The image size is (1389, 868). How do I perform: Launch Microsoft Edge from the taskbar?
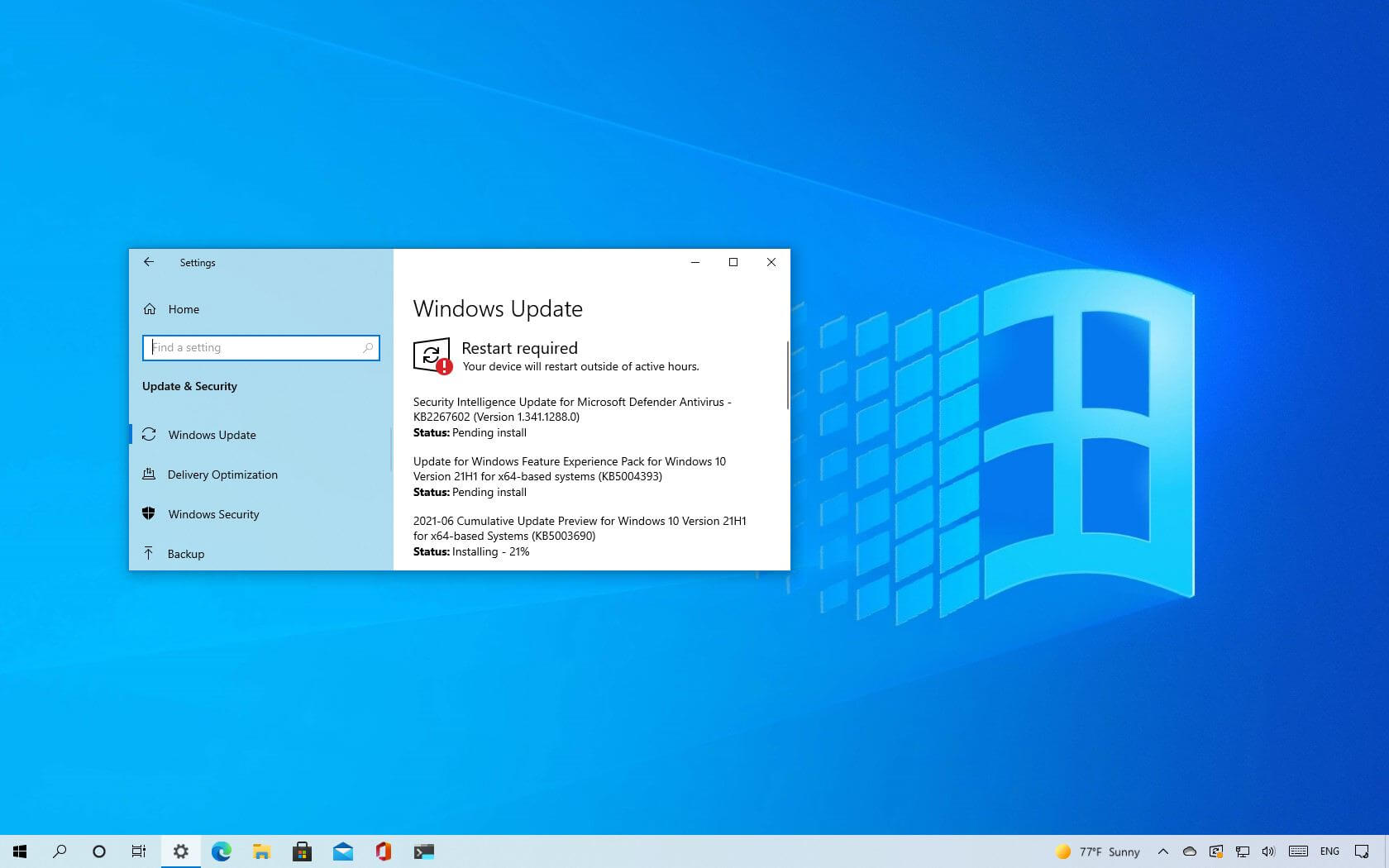point(221,851)
